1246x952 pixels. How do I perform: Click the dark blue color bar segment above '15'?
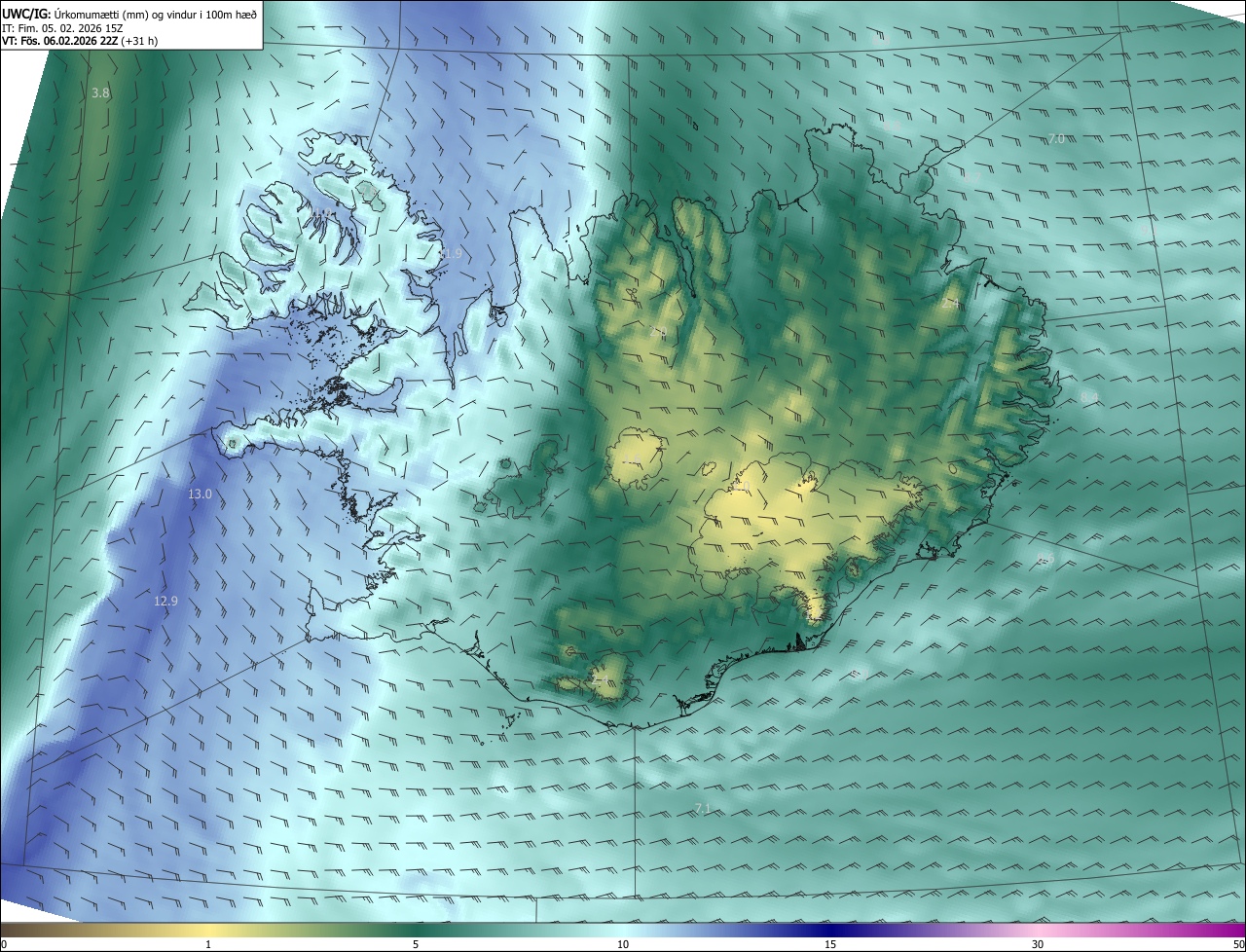(830, 930)
